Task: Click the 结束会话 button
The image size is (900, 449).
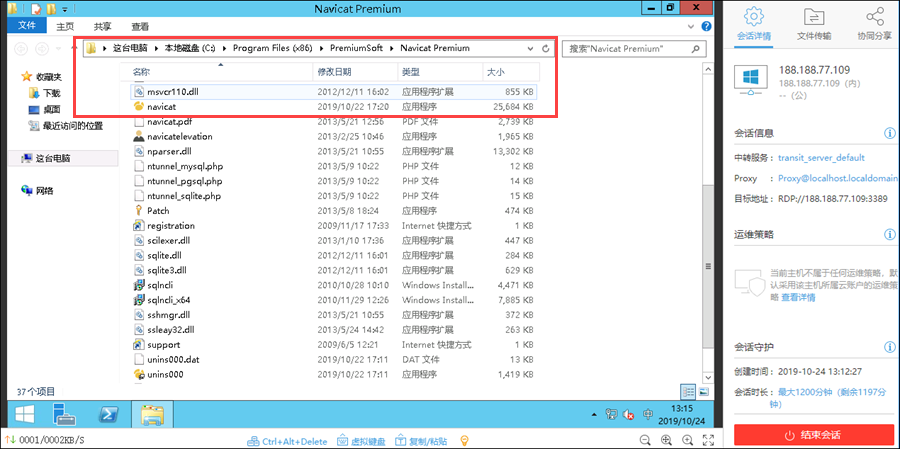Action: click(x=814, y=435)
